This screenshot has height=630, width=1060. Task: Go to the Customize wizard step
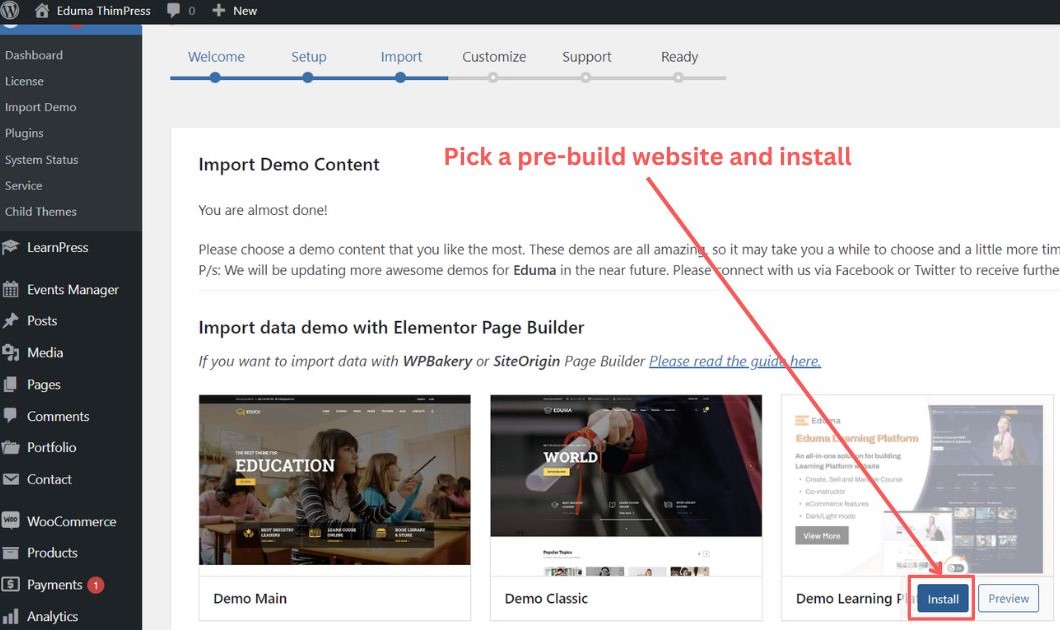pos(493,57)
